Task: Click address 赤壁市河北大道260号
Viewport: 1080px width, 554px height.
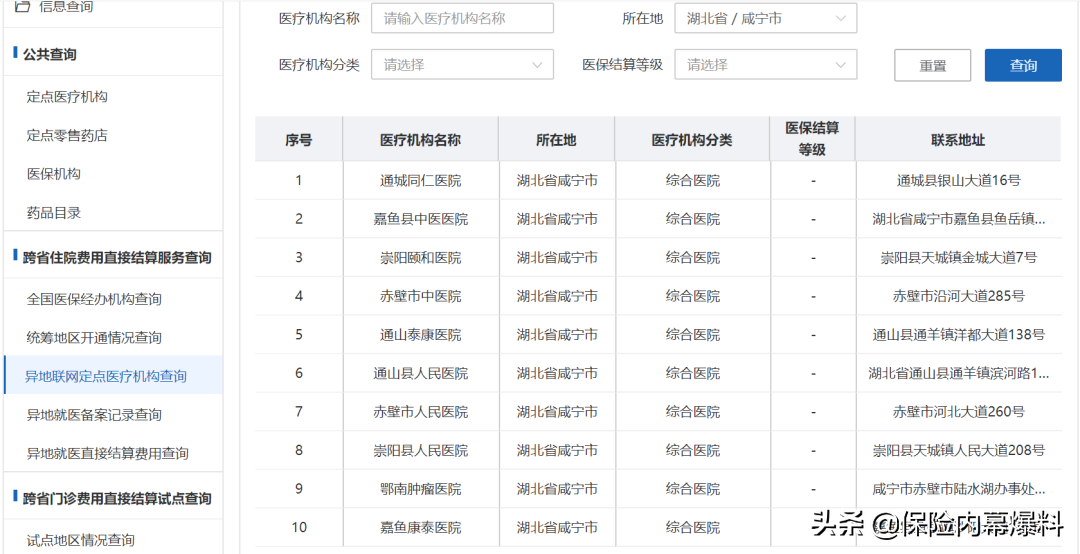Action: [958, 412]
